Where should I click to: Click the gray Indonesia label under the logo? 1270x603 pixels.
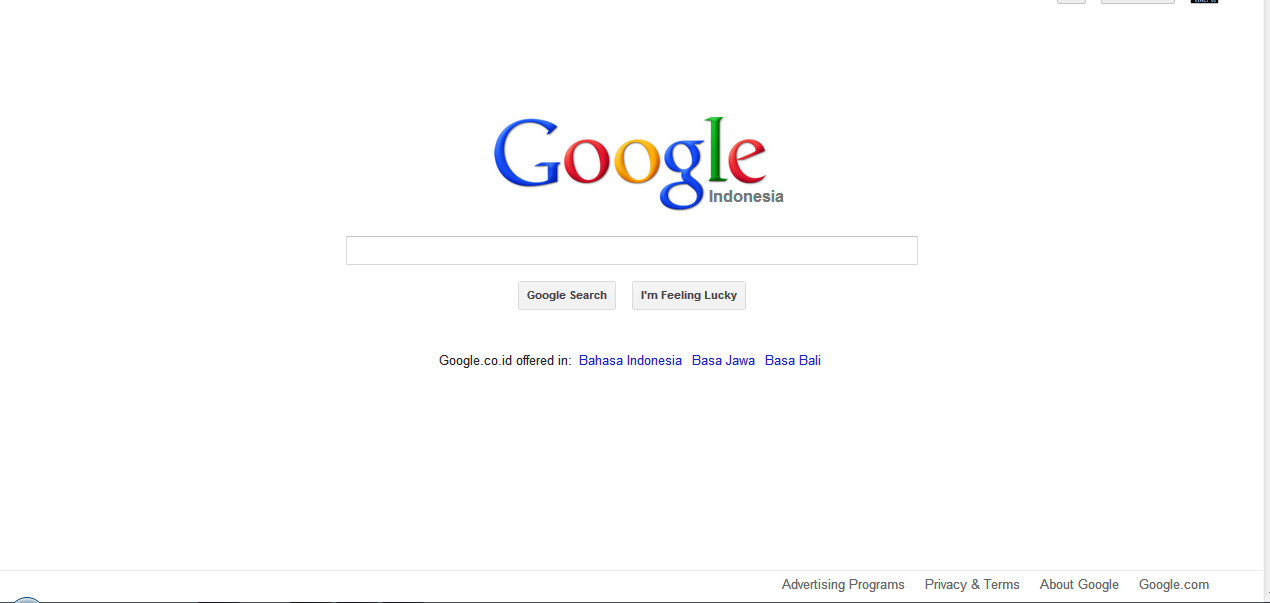click(x=746, y=196)
